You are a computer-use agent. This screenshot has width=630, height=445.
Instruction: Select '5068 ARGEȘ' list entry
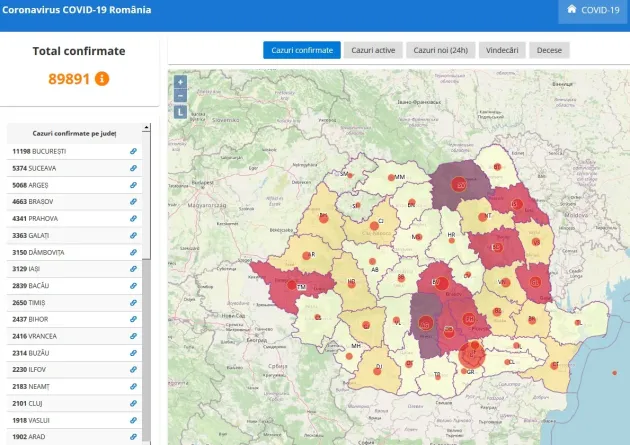74,185
